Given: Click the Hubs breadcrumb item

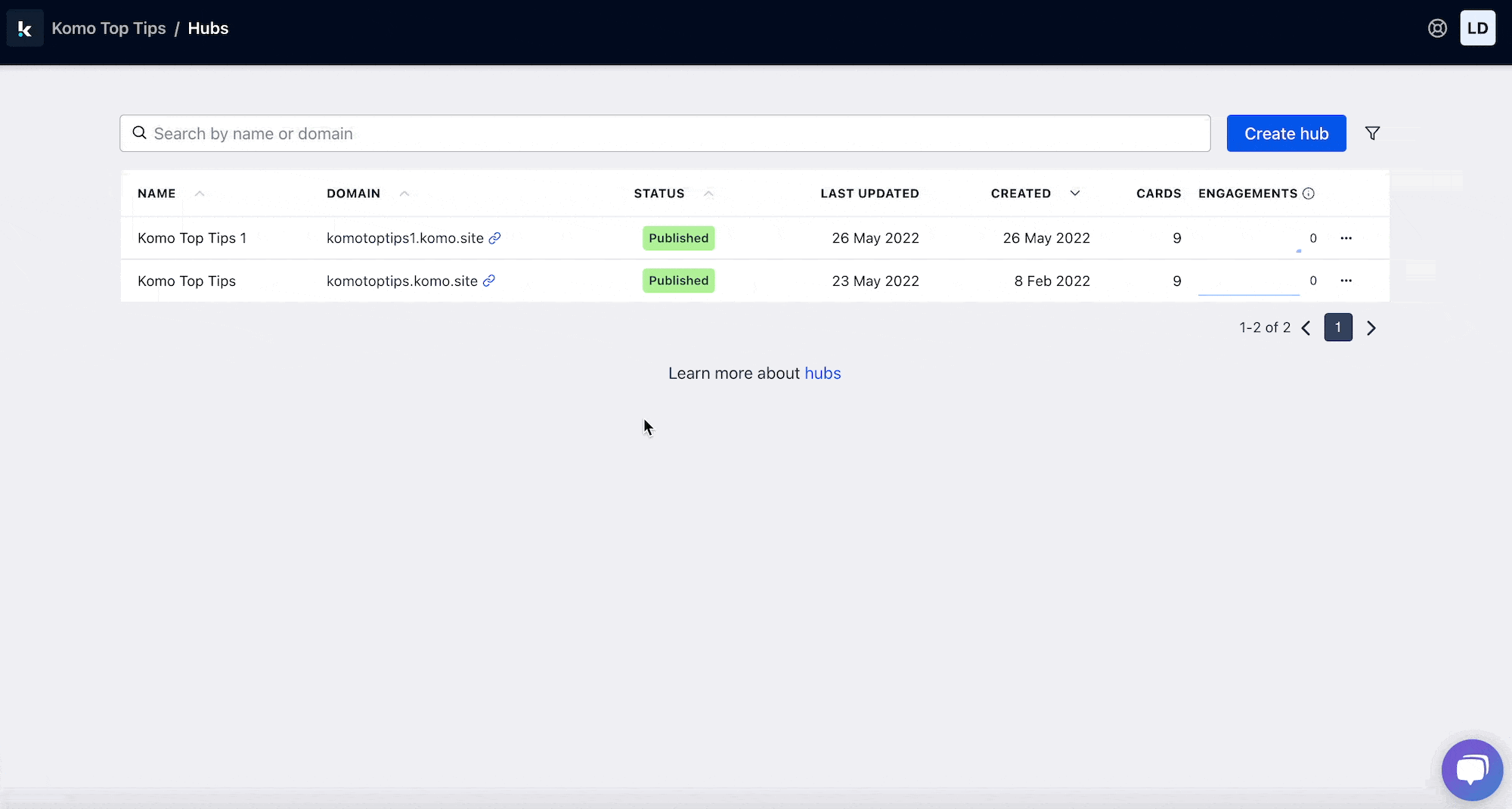Looking at the screenshot, I should point(208,29).
